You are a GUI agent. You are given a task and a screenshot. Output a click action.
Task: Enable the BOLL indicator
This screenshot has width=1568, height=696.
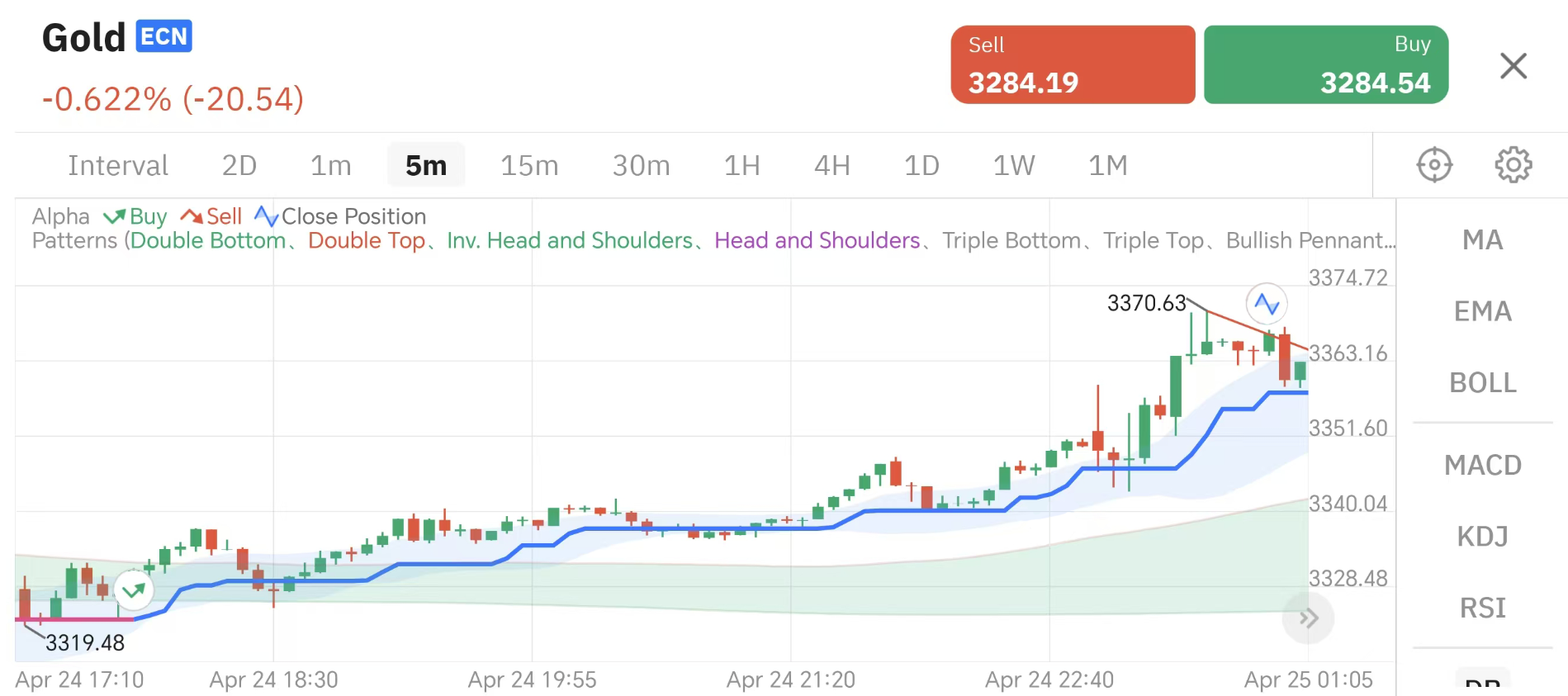coord(1482,383)
